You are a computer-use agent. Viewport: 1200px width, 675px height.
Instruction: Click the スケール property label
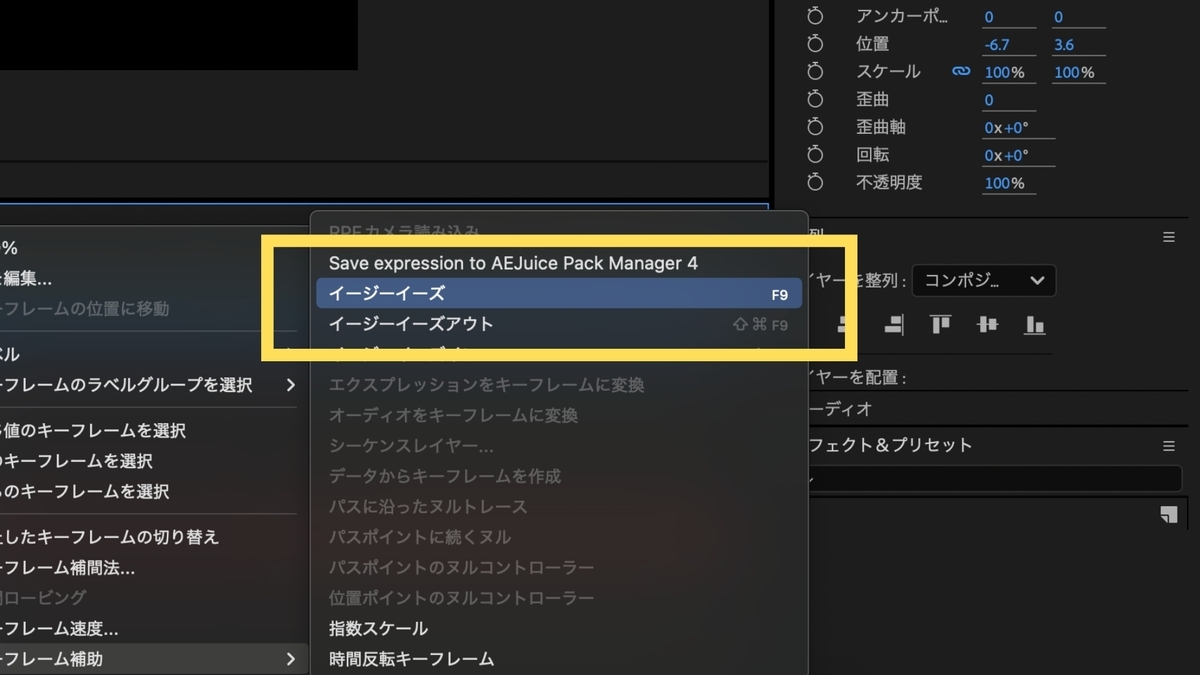(888, 72)
